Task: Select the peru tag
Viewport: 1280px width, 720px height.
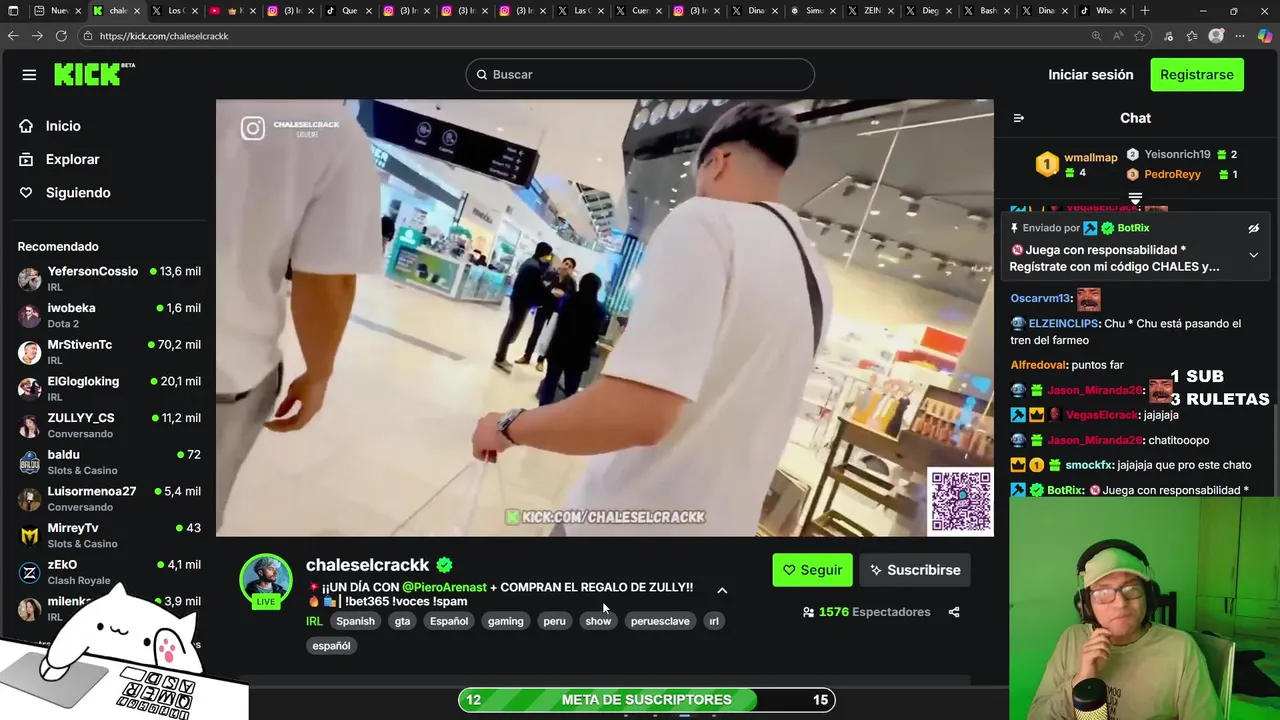Action: click(554, 621)
